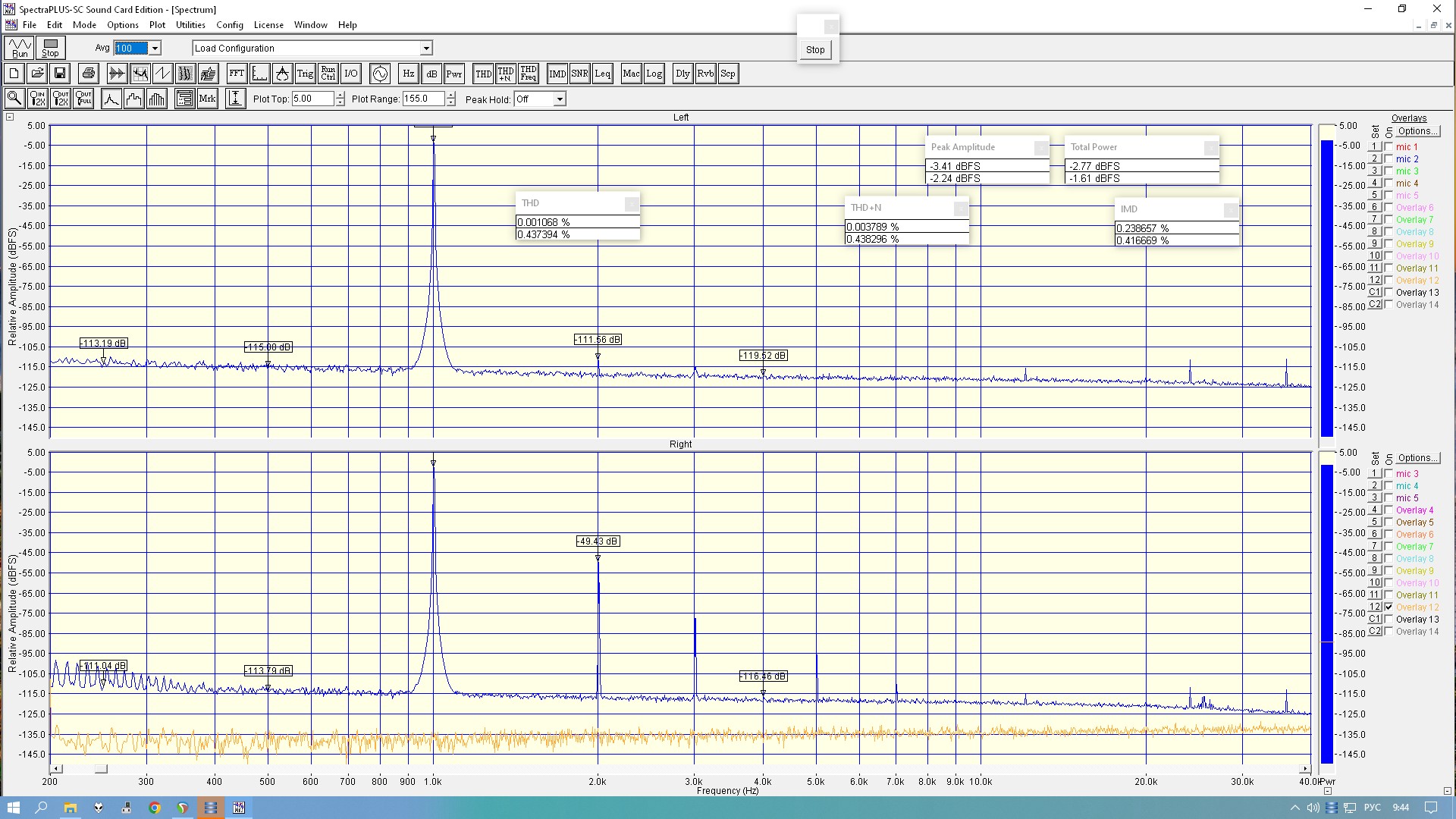Enable the mic 1 overlay checkbox

tap(1389, 146)
